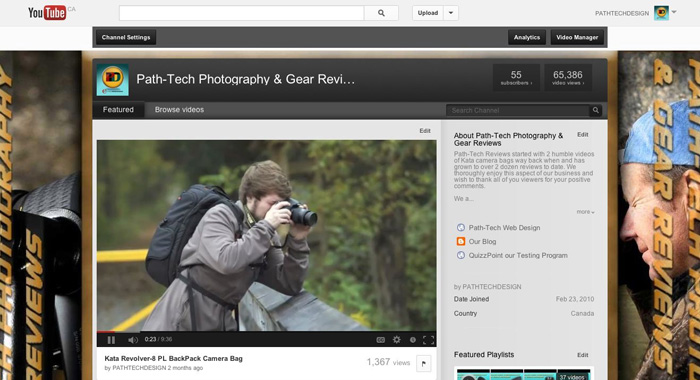700x380 pixels.
Task: Open Kata Revolver-8 PL BackPack Camera Bag title
Action: tap(174, 359)
